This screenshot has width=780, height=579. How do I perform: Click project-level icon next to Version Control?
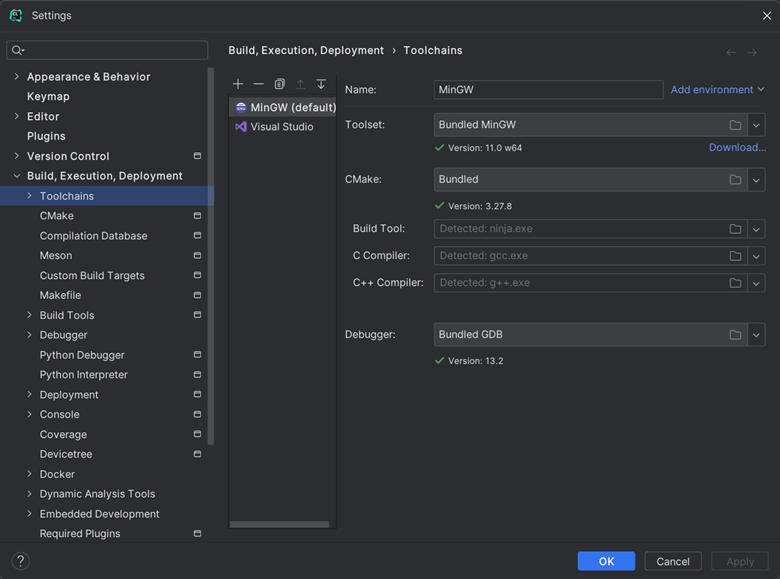point(197,156)
